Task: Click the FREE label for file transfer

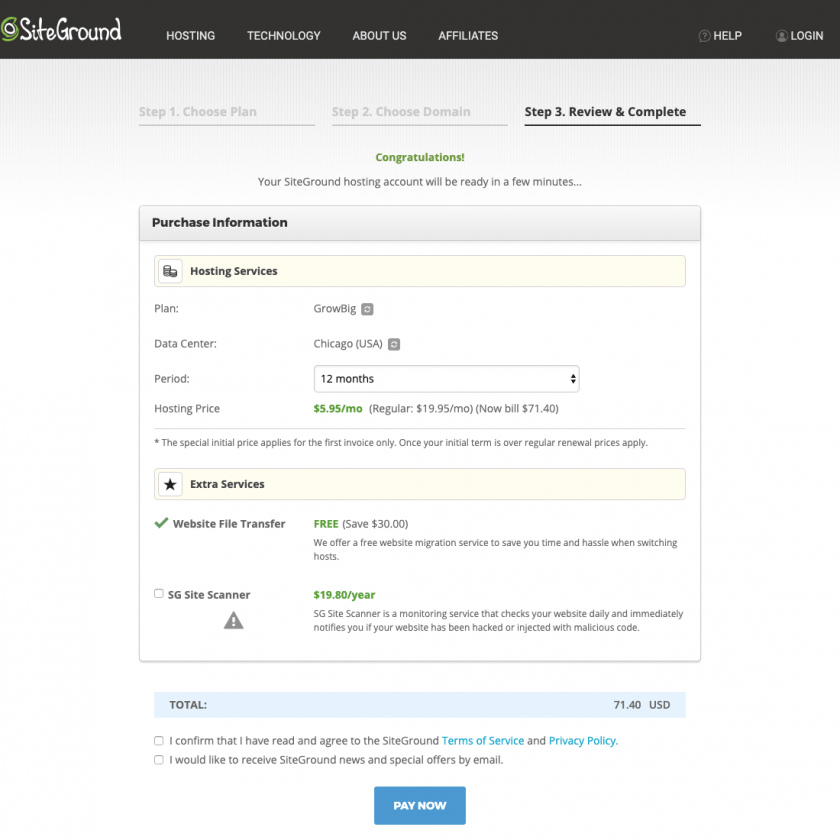Action: coord(326,524)
